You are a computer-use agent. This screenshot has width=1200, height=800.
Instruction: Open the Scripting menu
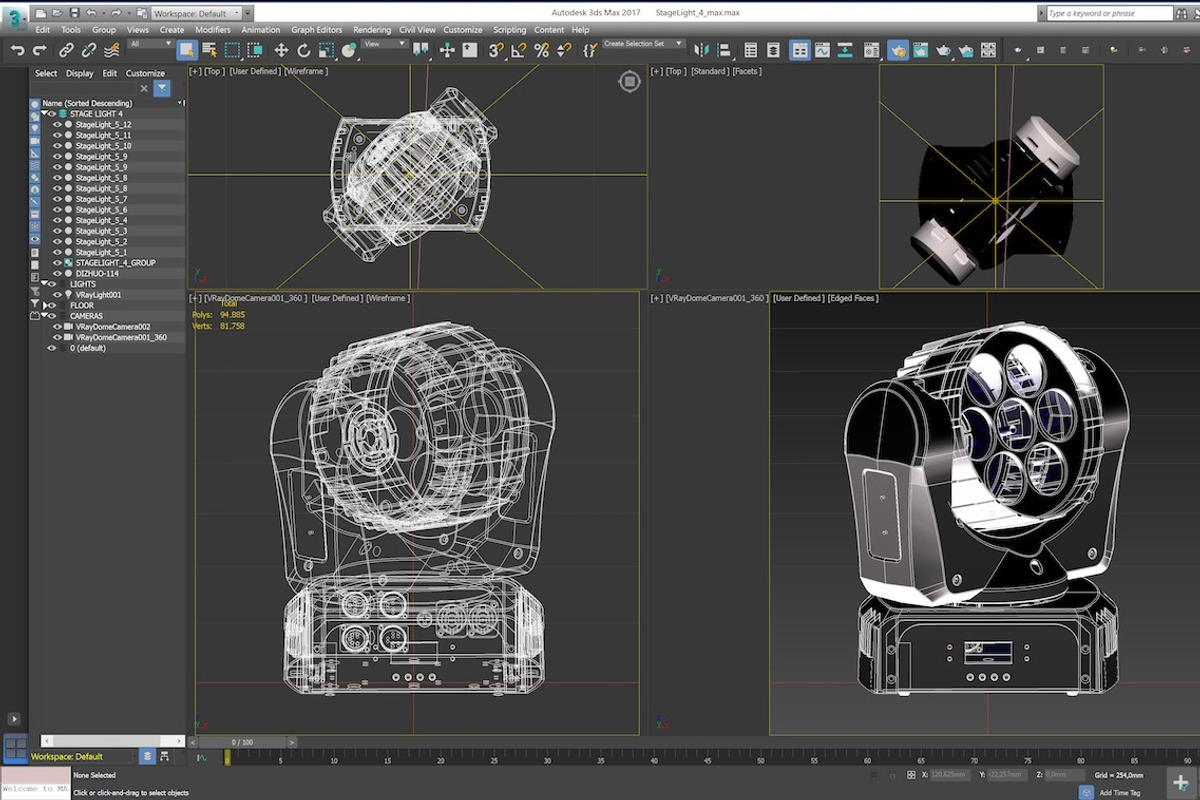(x=509, y=30)
